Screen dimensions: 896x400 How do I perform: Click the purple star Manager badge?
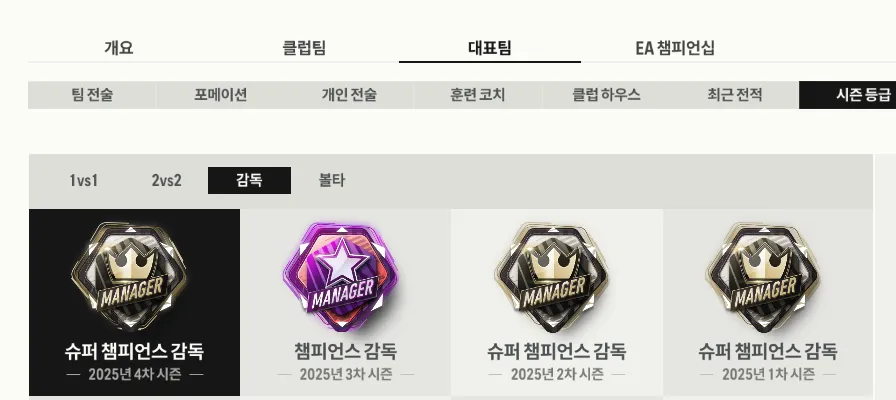(341, 276)
